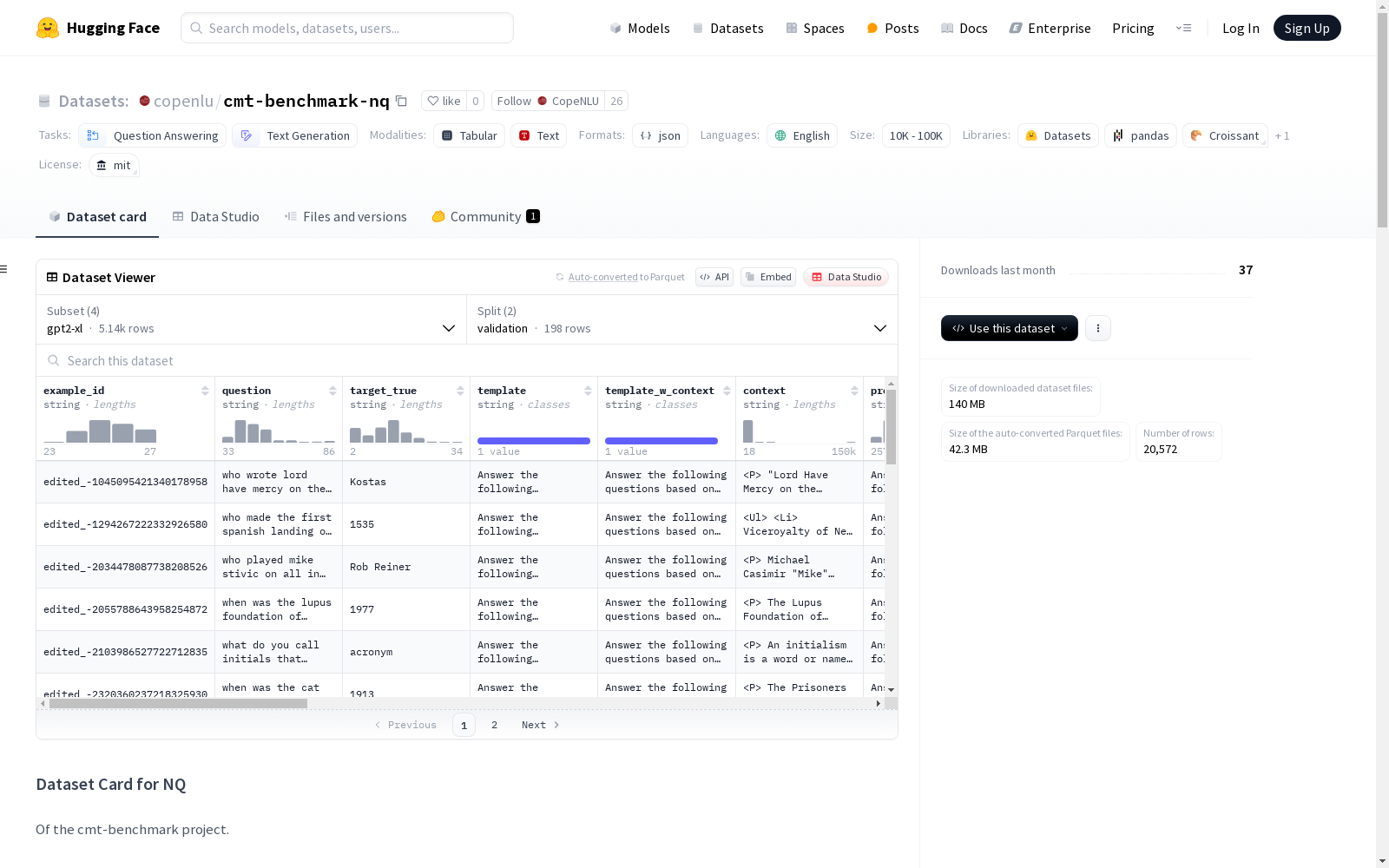Screen dimensions: 1389x868
Task: Go to Posts in the navbar
Action: tap(892, 28)
